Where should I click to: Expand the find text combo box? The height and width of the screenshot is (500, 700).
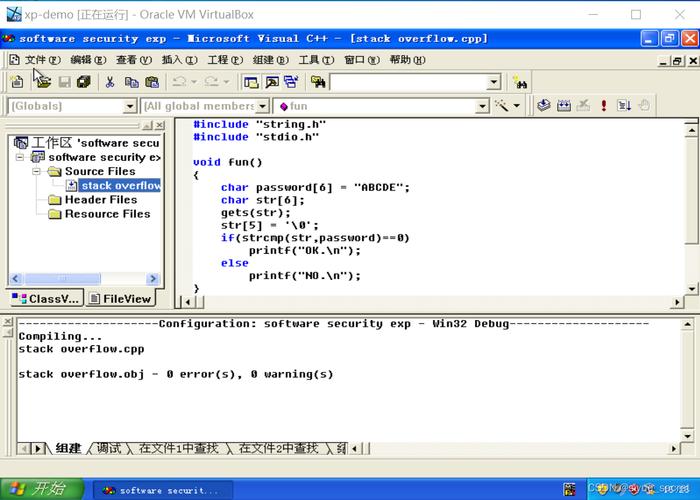pyautogui.click(x=493, y=82)
